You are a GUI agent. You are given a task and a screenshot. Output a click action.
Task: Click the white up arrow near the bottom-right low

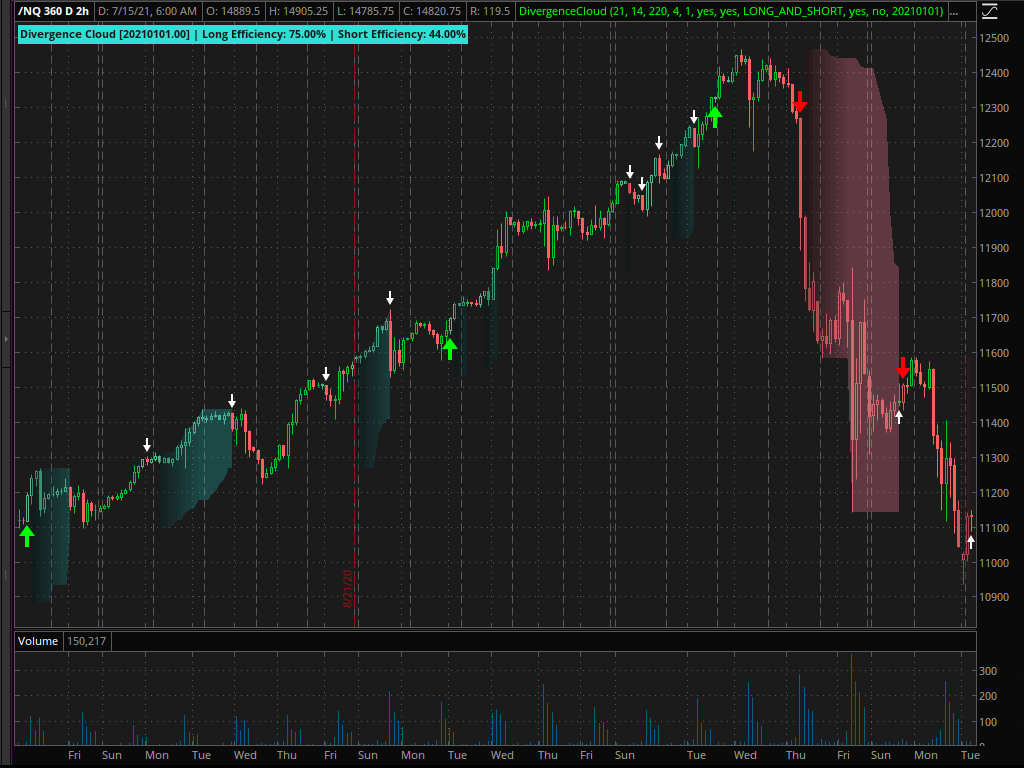(971, 543)
